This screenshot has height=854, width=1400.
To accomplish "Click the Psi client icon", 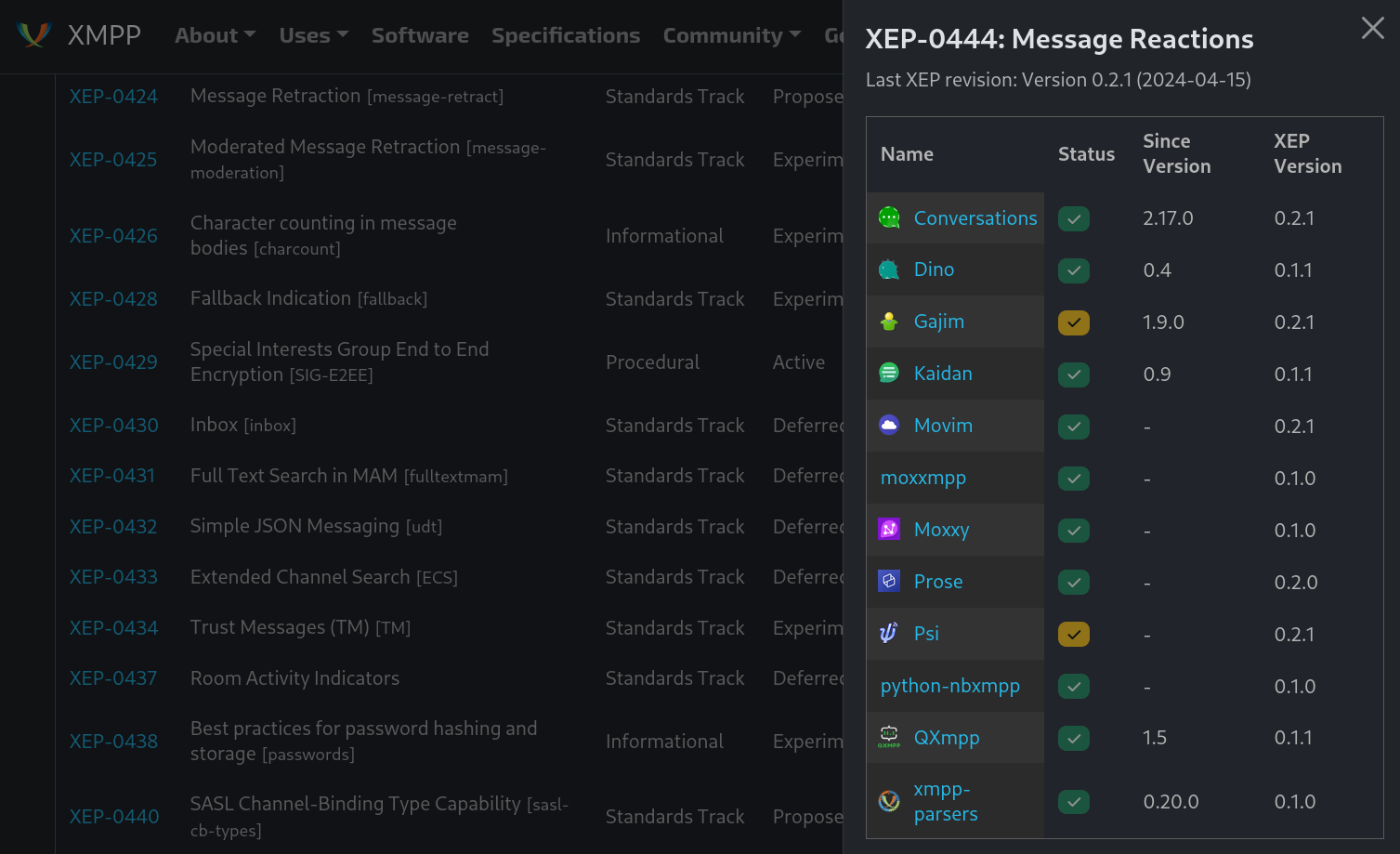I will click(x=889, y=633).
